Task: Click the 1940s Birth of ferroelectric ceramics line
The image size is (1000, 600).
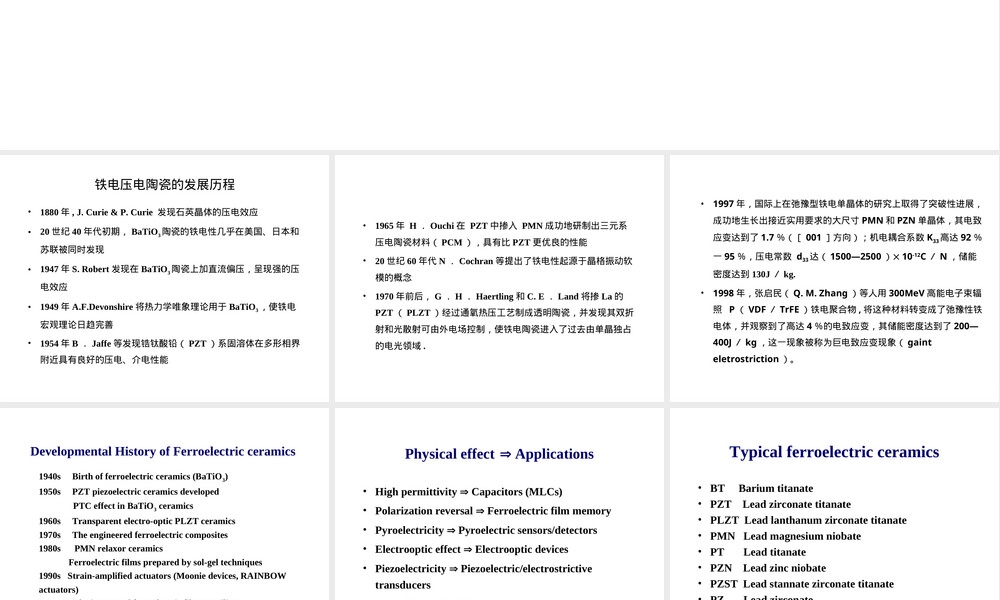Action: [133, 477]
